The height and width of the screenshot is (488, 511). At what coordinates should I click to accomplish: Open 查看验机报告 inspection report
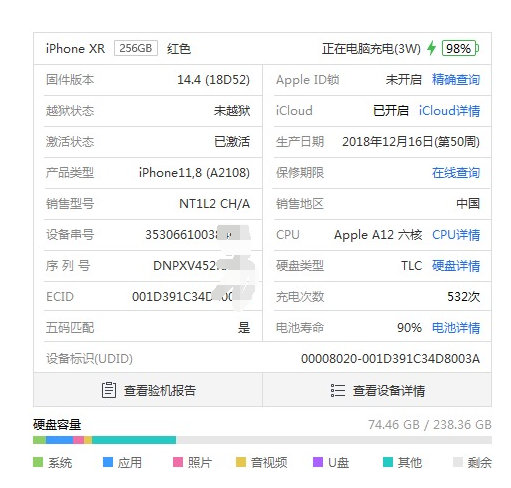148,390
